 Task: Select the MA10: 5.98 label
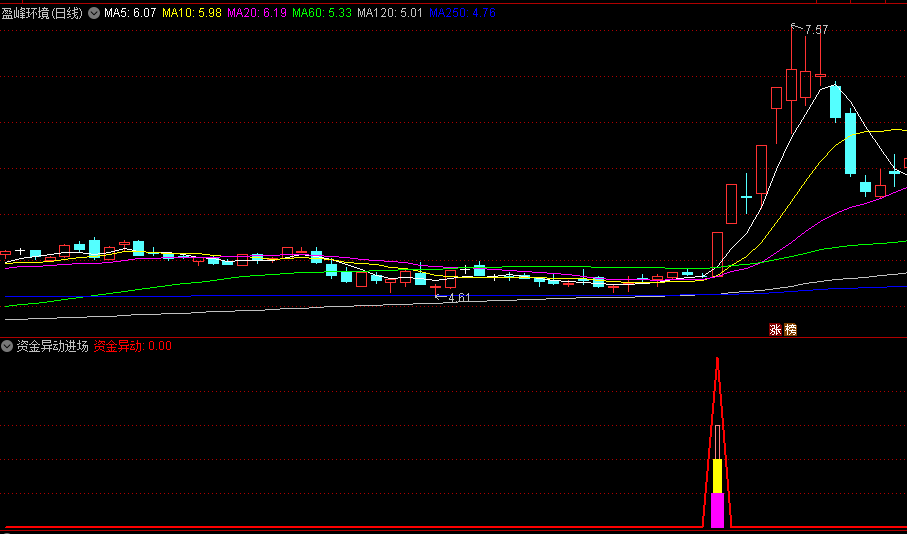192,13
